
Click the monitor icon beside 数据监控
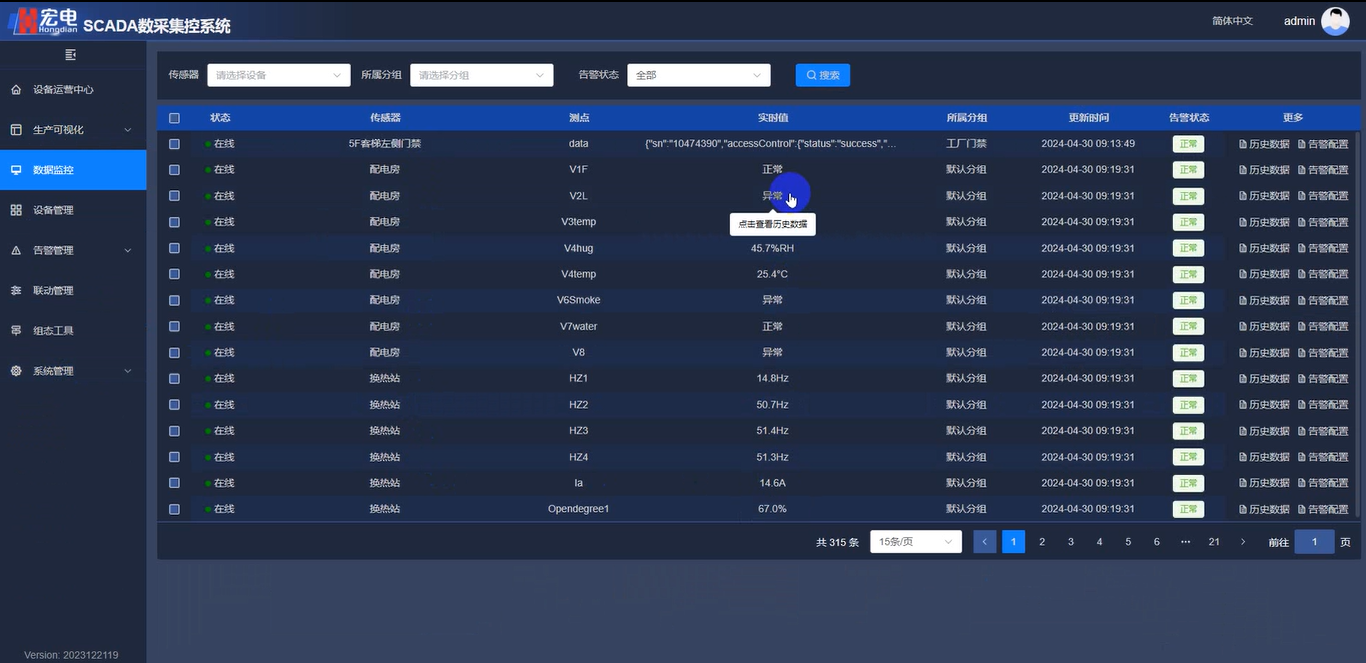coord(16,170)
